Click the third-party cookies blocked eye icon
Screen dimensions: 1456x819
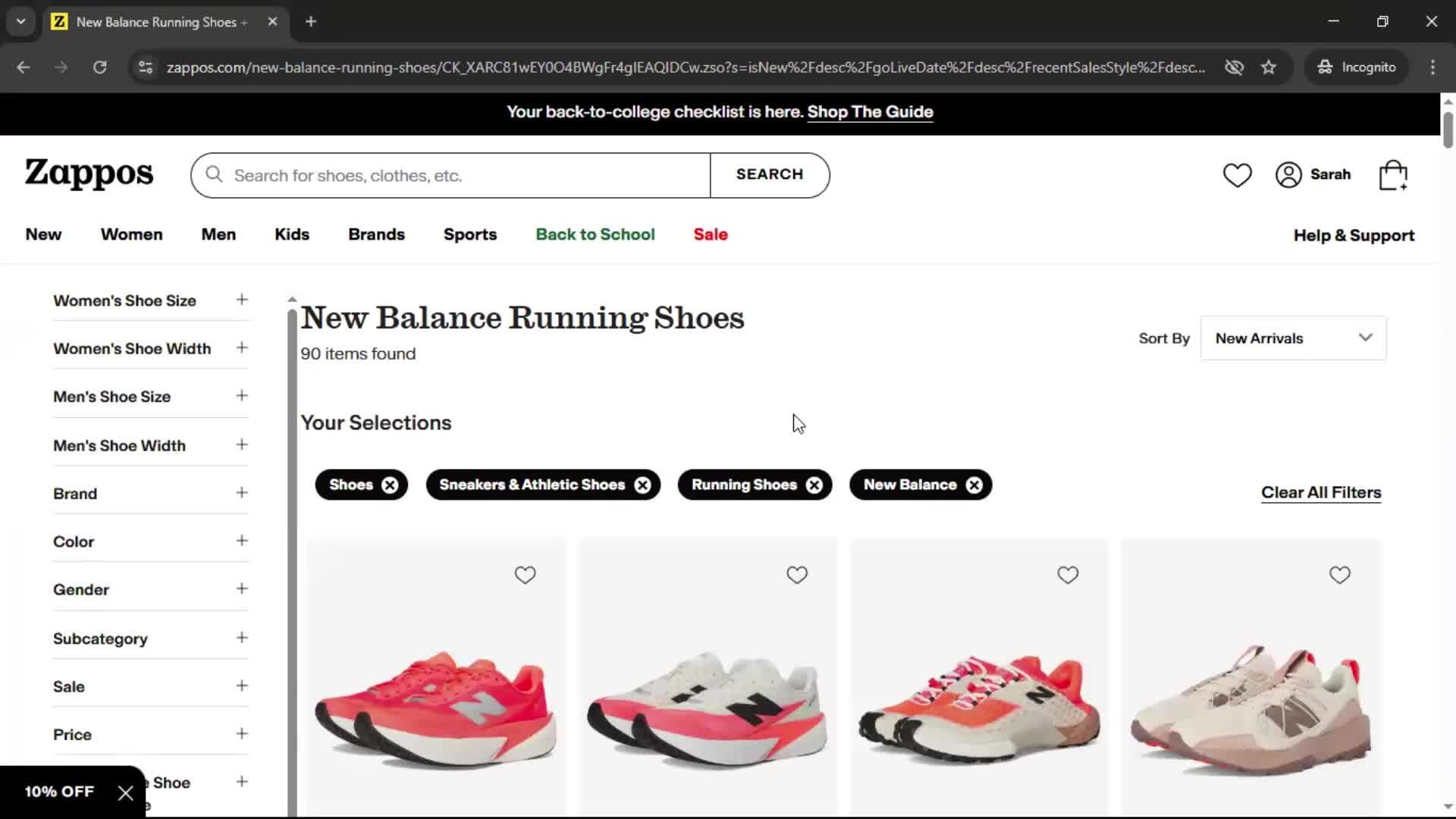pos(1234,67)
